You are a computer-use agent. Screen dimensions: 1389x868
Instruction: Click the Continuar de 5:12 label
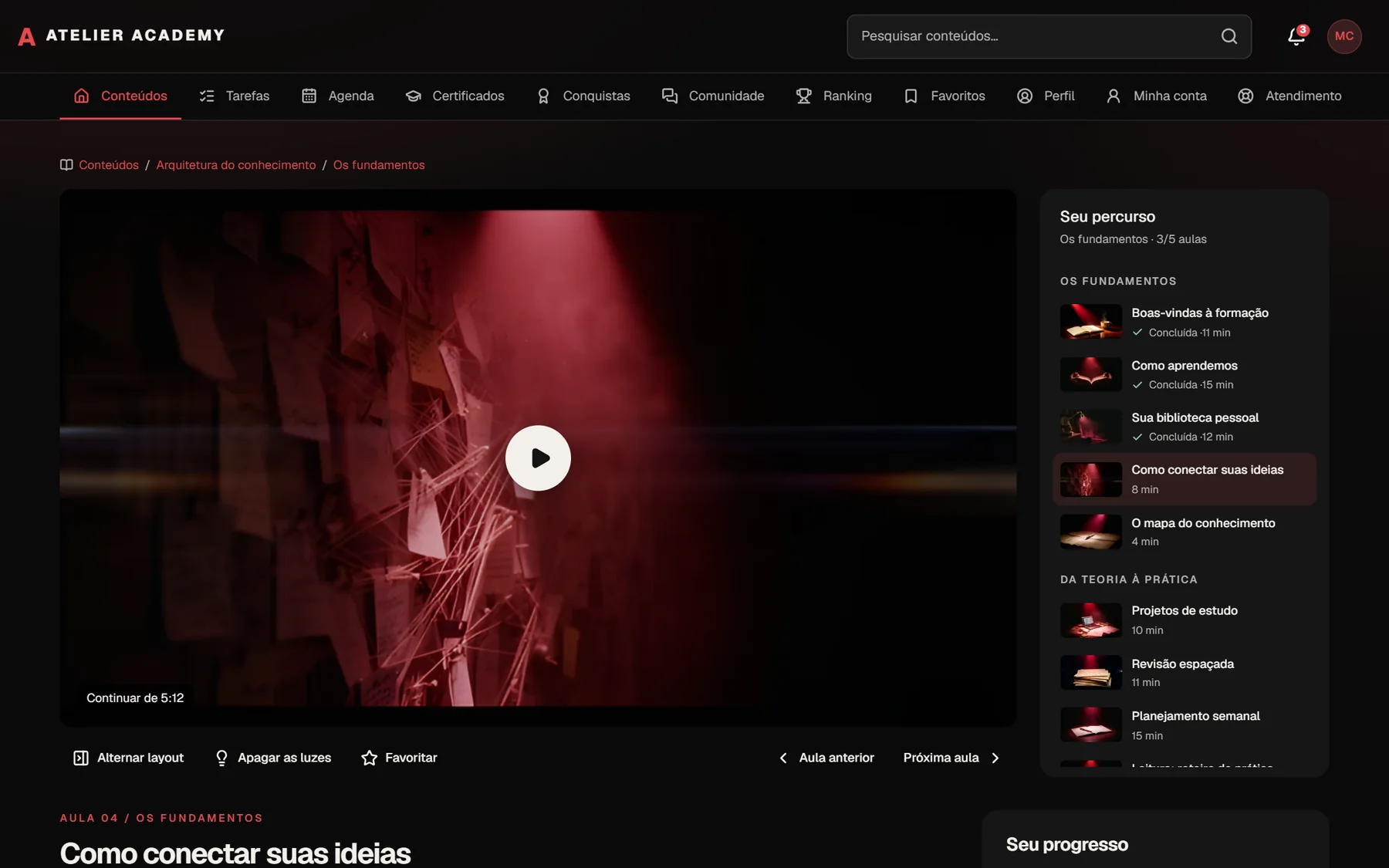click(135, 698)
